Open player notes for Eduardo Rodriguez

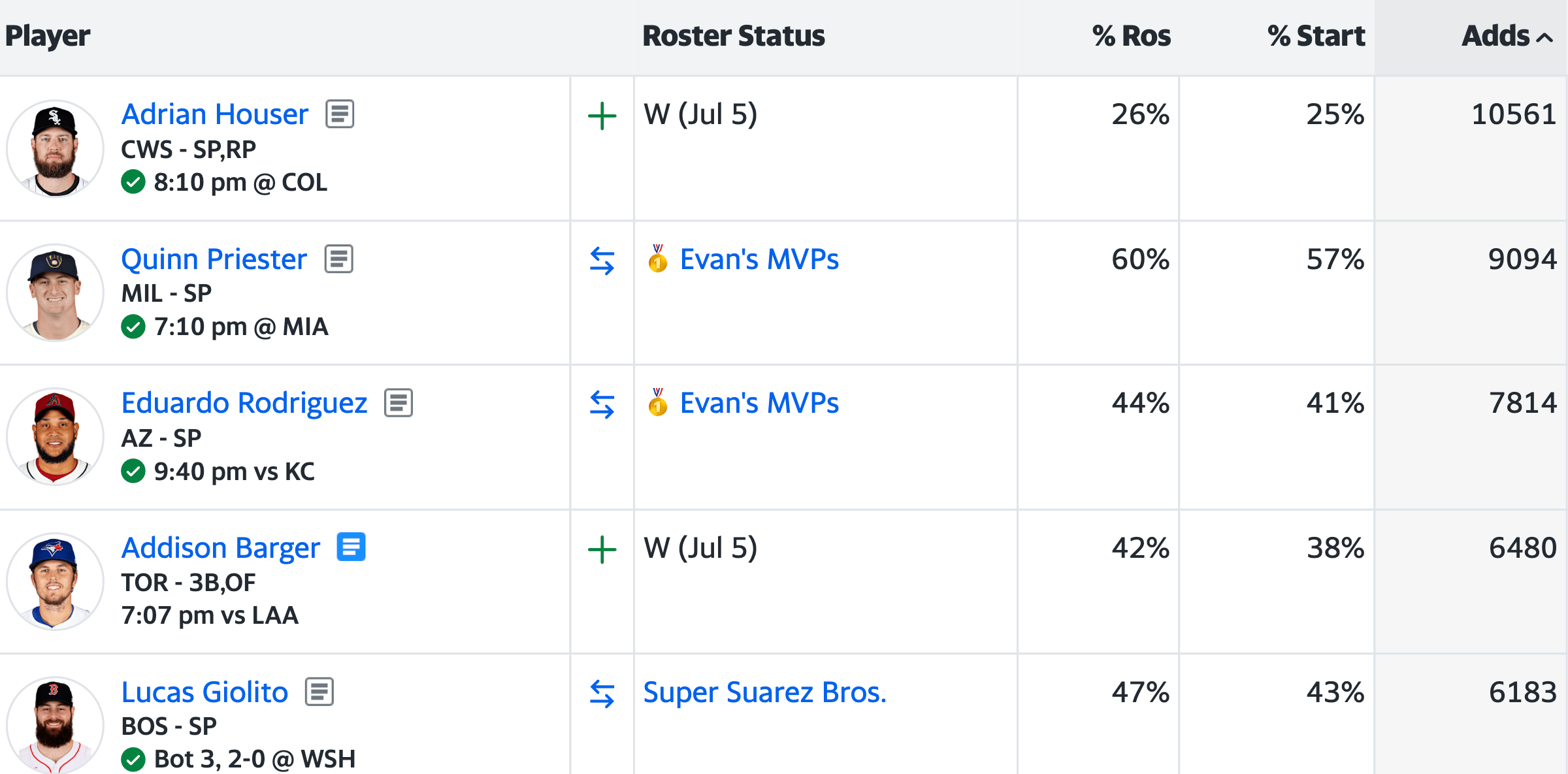tap(399, 403)
